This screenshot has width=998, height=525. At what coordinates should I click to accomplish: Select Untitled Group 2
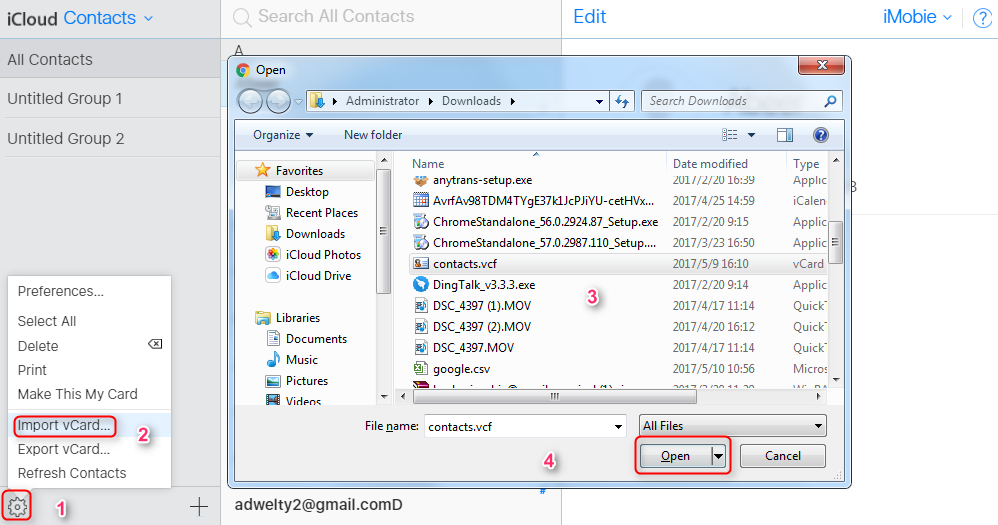(110, 138)
